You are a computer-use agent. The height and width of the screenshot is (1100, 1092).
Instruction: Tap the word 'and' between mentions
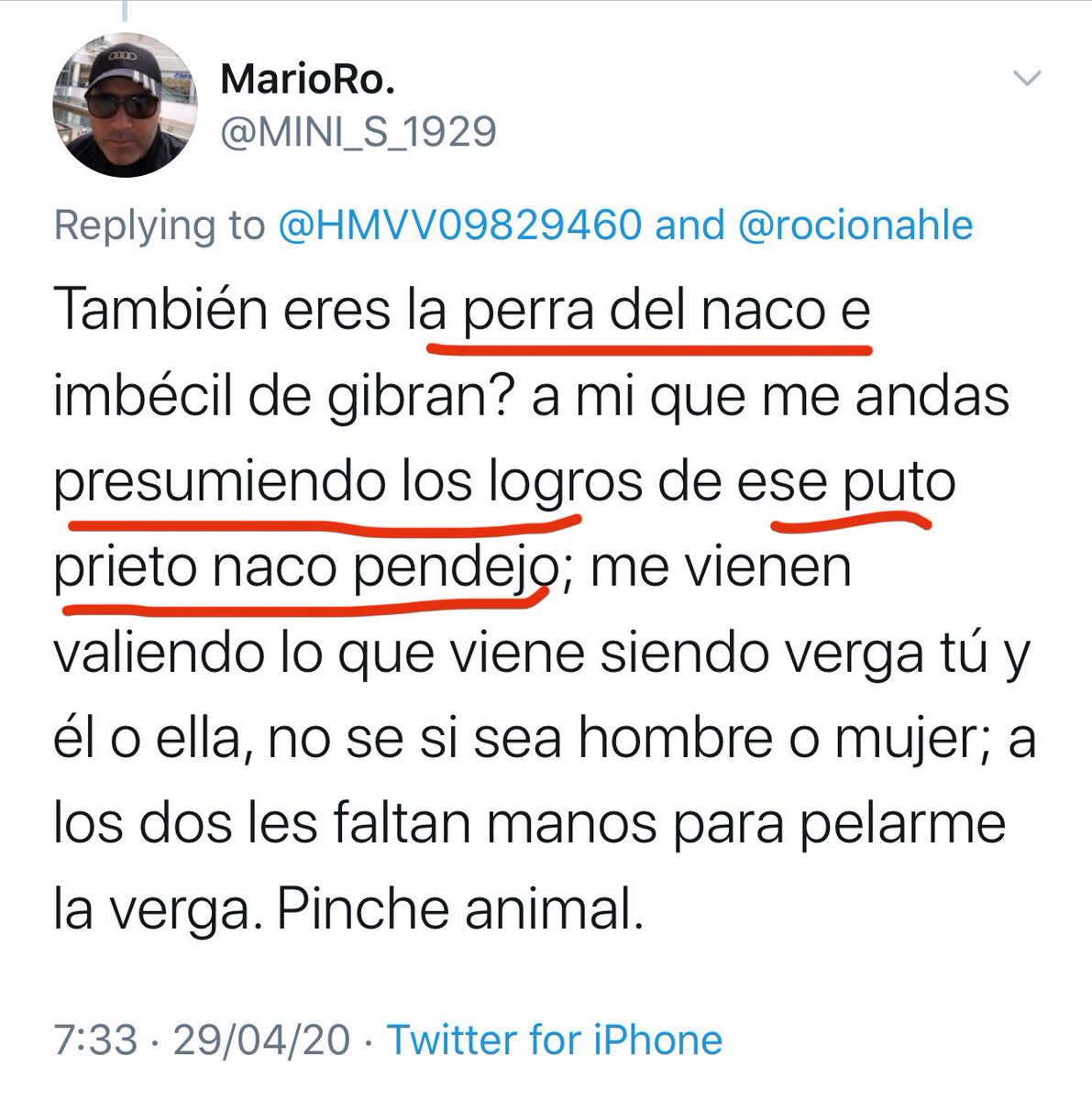point(689,225)
